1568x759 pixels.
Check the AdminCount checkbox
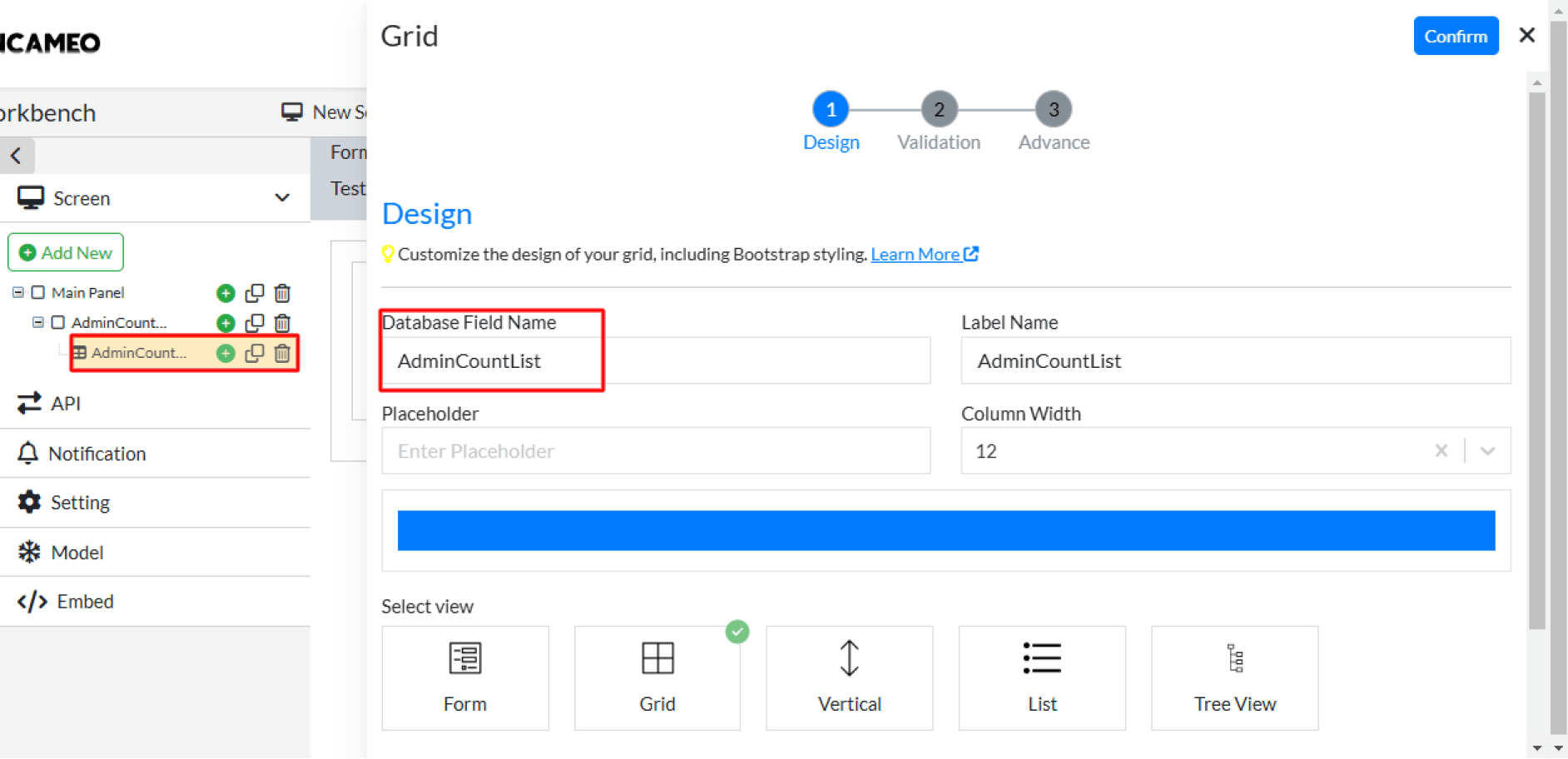click(x=57, y=323)
